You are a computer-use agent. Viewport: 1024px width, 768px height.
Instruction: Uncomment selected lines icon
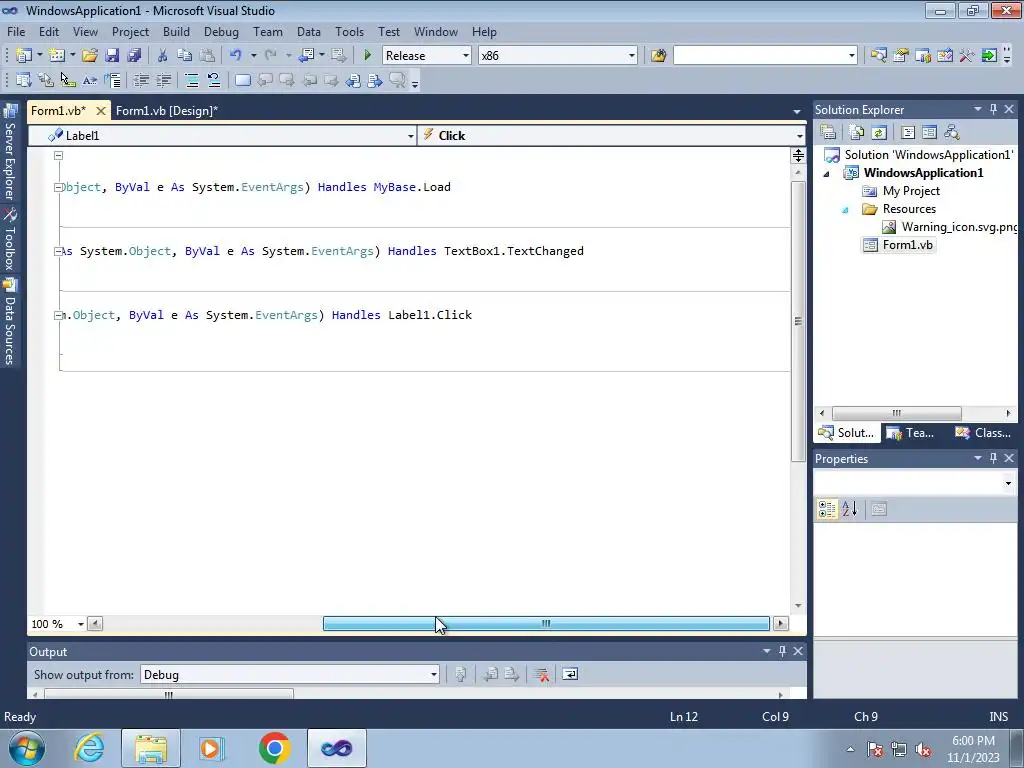point(214,80)
